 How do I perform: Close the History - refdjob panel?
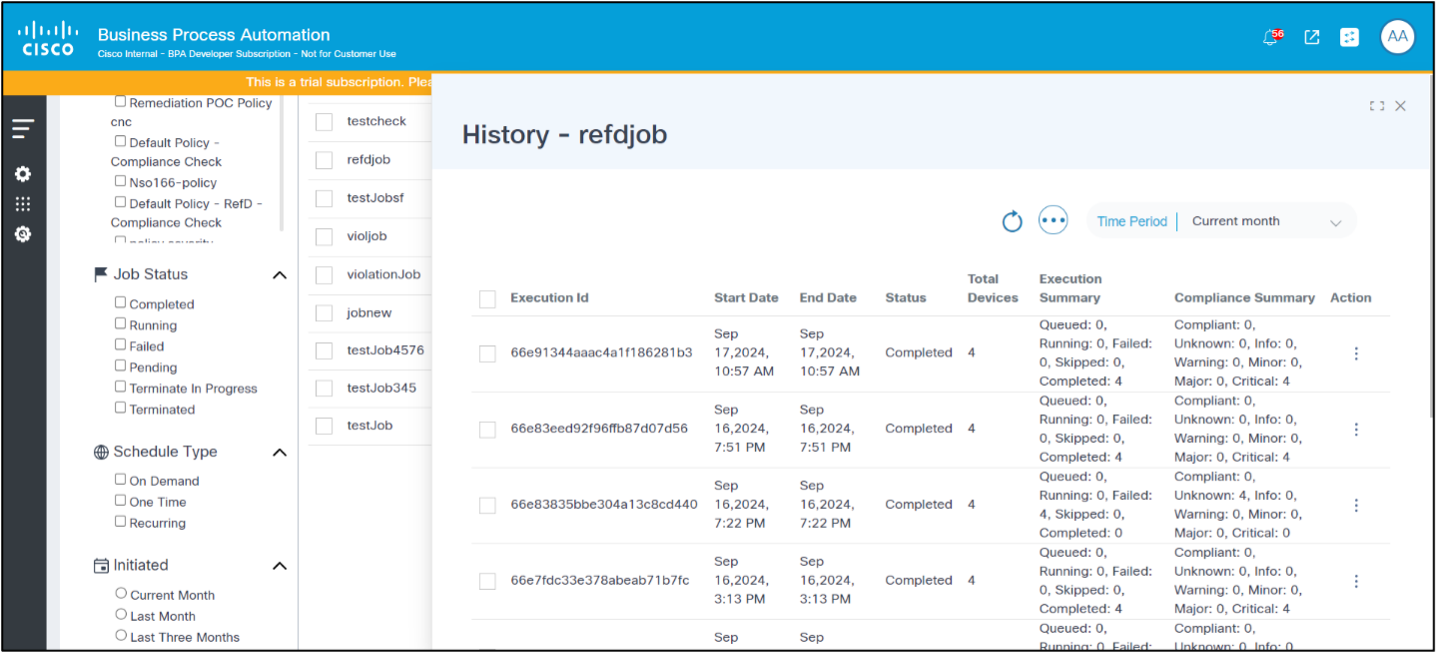click(x=1401, y=106)
